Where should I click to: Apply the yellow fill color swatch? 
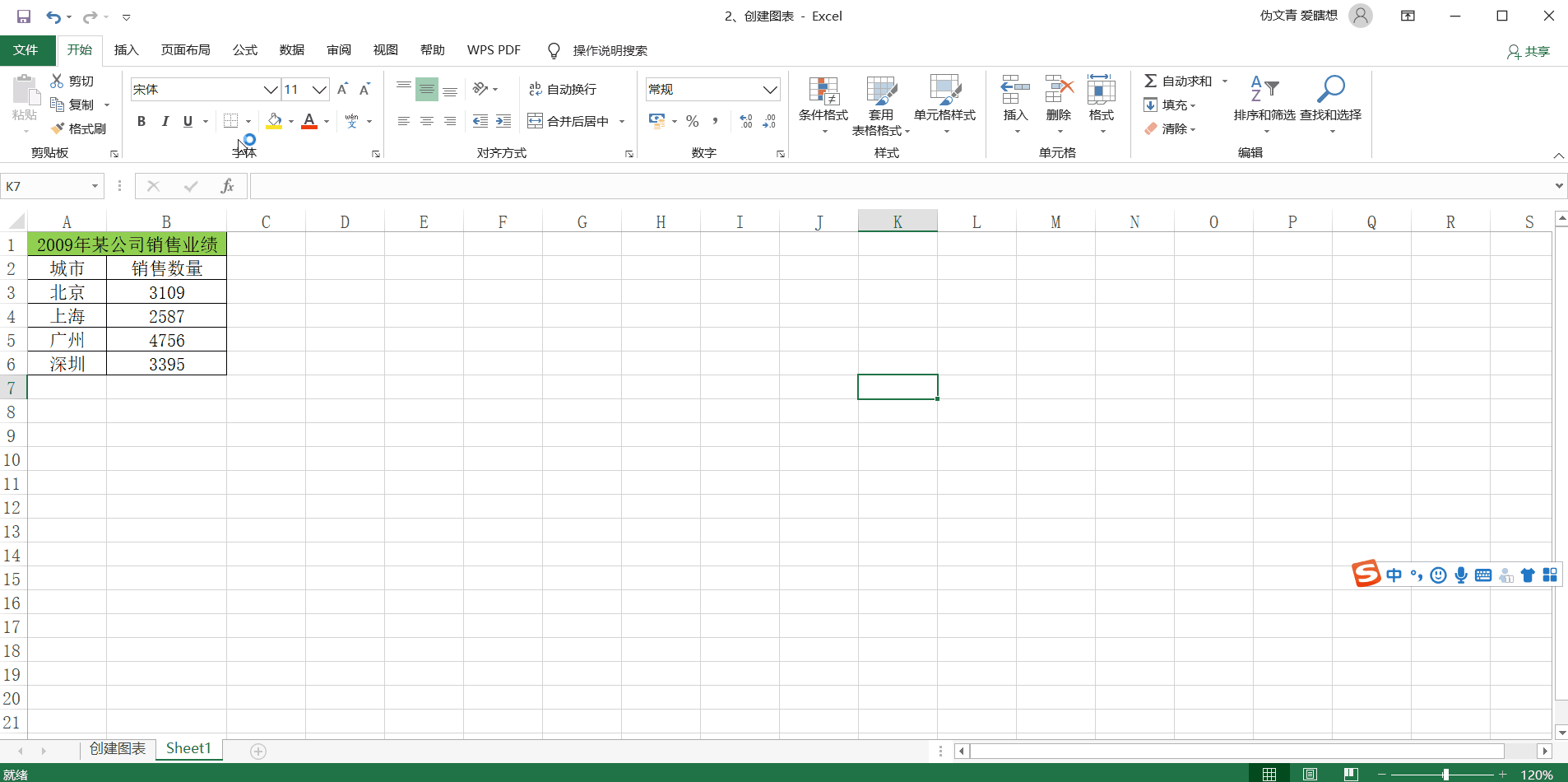point(274,121)
